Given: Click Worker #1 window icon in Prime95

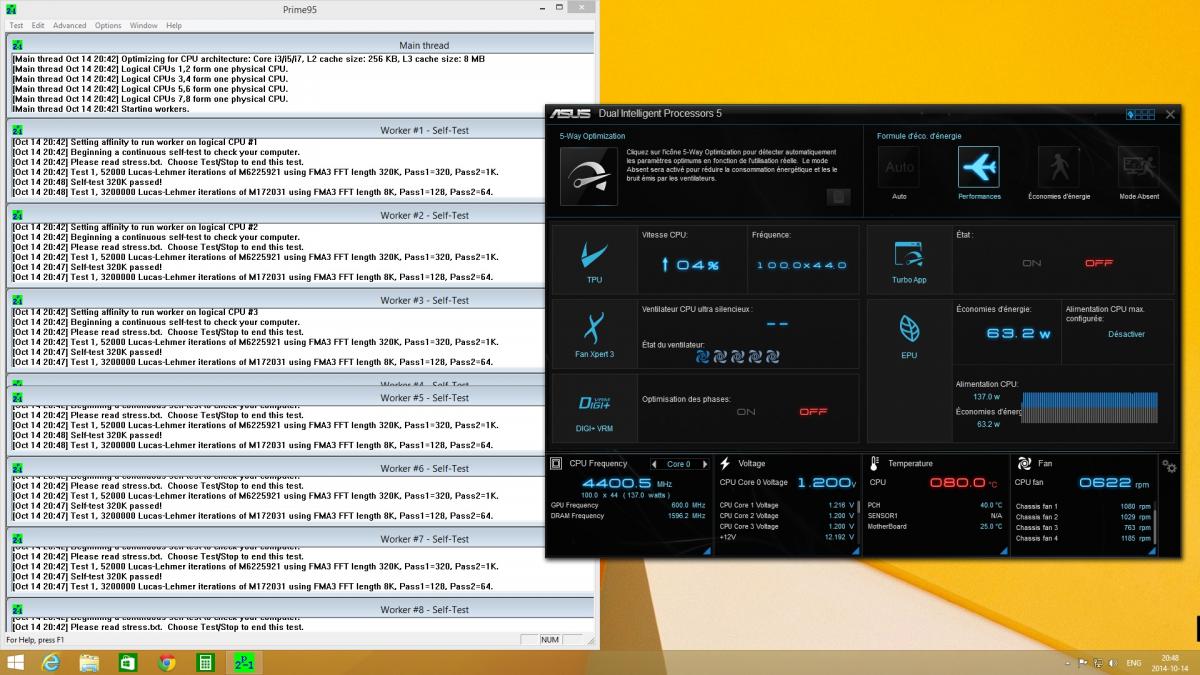Looking at the screenshot, I should [x=17, y=130].
